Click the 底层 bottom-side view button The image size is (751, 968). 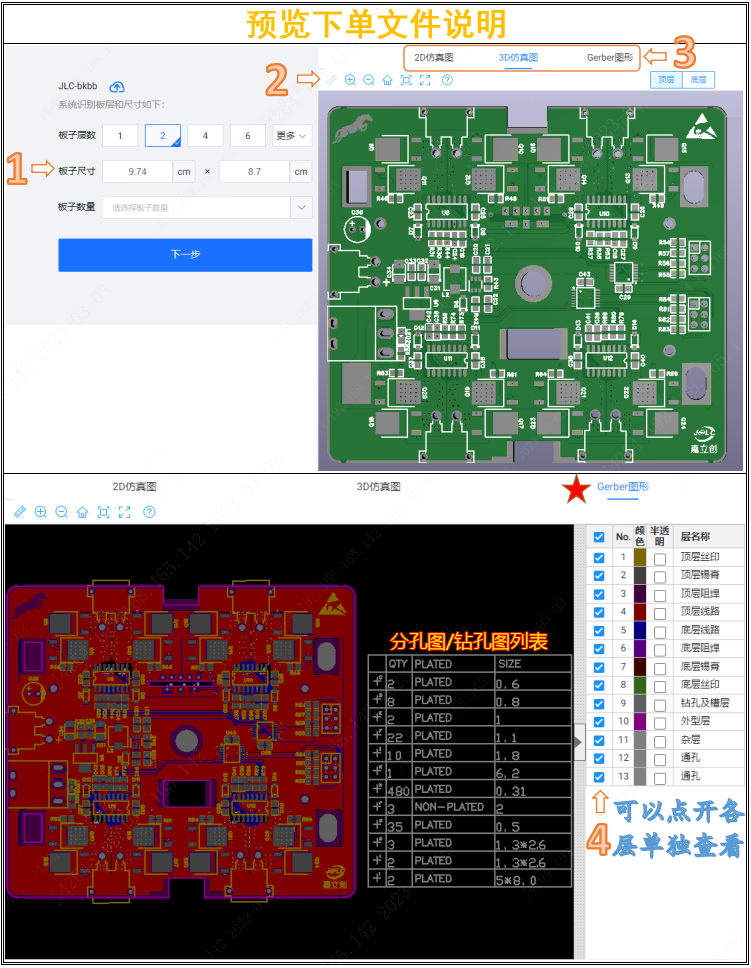click(699, 79)
